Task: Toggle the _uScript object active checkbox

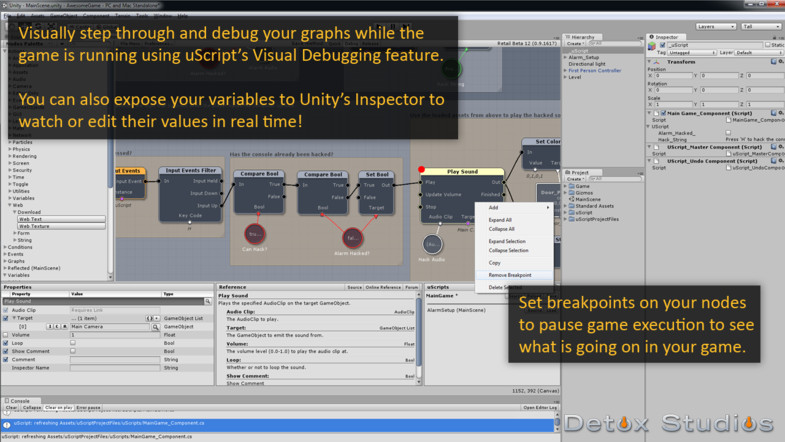Action: pyautogui.click(x=662, y=45)
